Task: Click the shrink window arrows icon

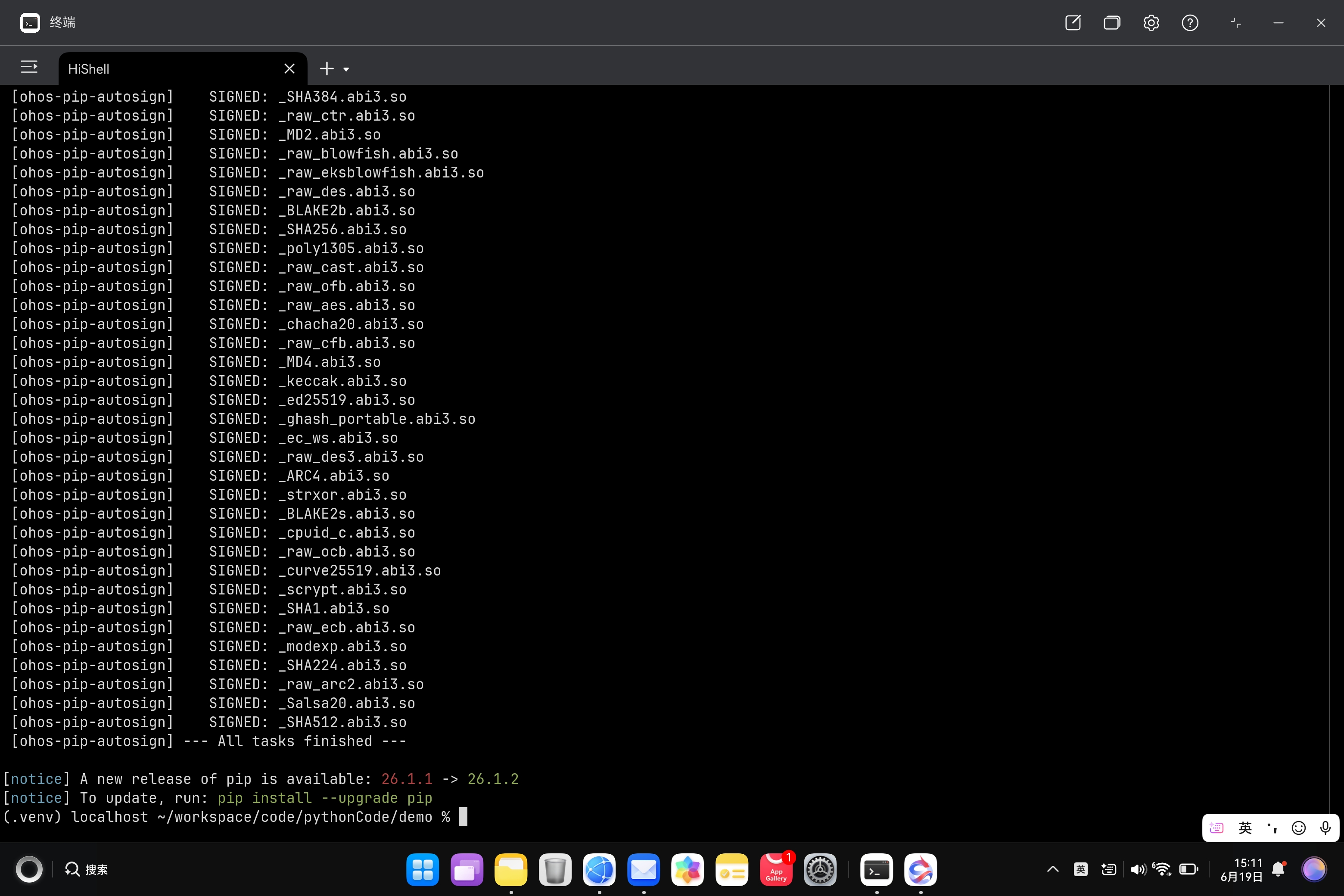Action: pyautogui.click(x=1235, y=23)
